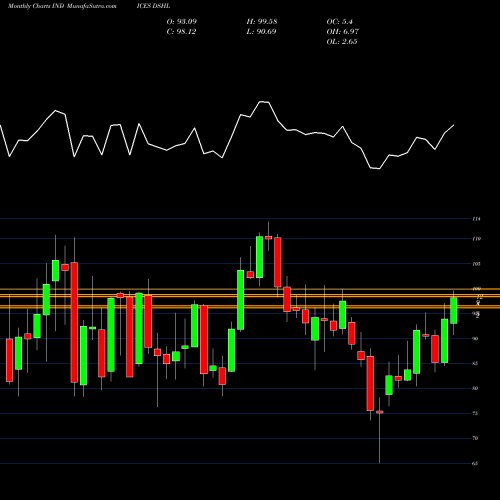This screenshot has height=500, width=500.
Task: Click the 'OC: 5.4' reading
Action: (x=339, y=22)
